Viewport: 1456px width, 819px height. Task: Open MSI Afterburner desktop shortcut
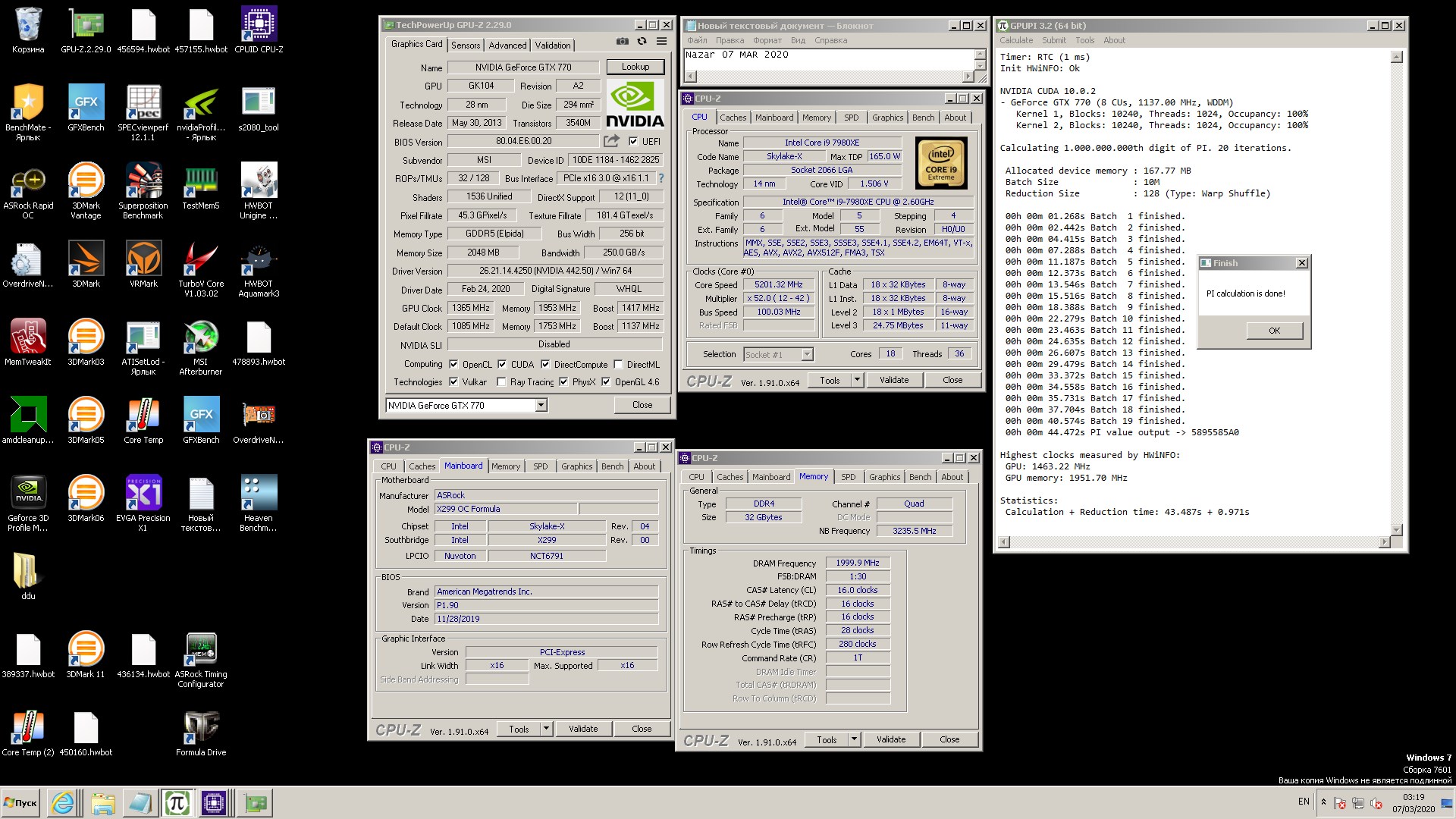tap(201, 347)
